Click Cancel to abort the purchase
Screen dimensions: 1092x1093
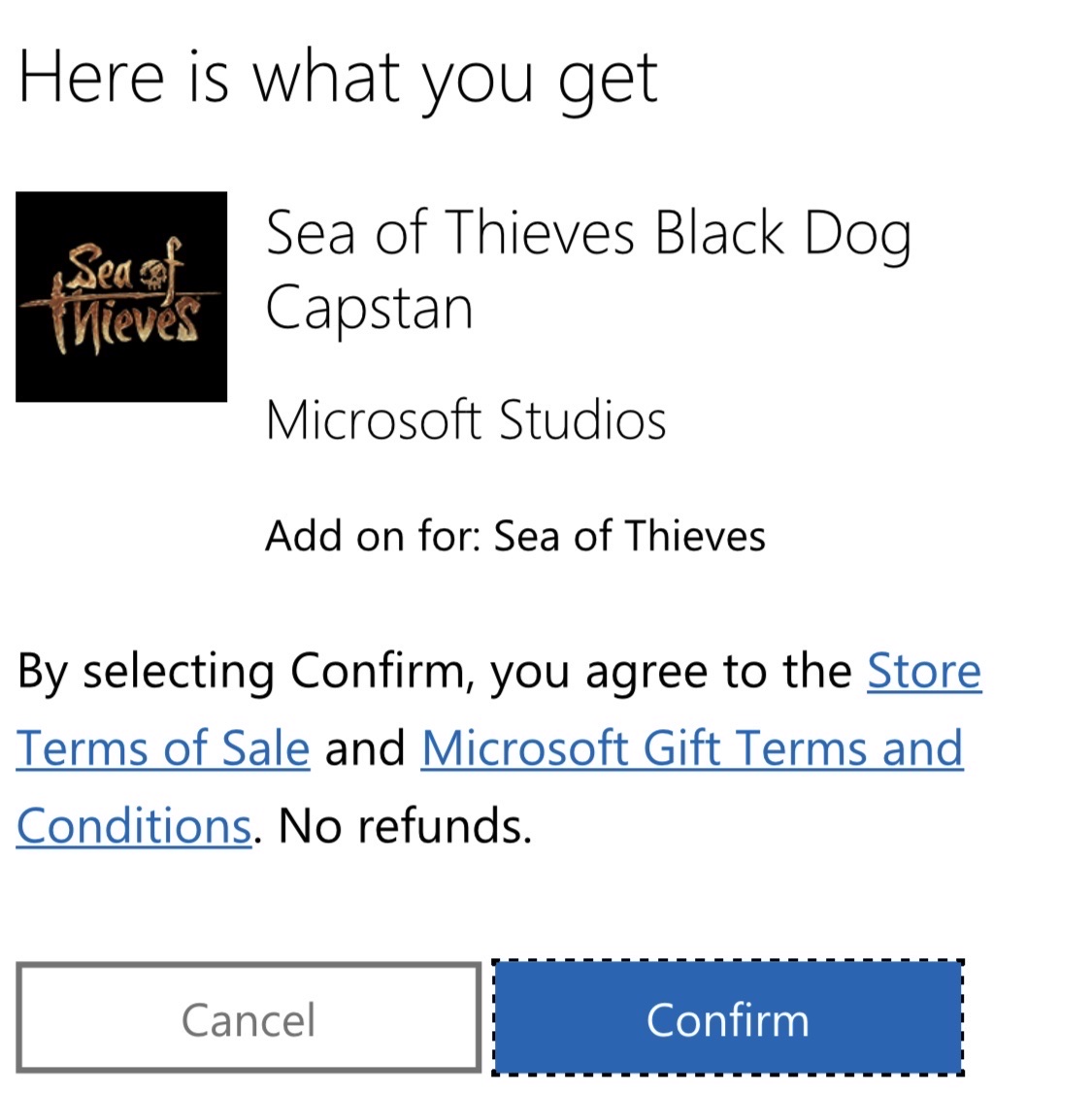(x=248, y=1019)
